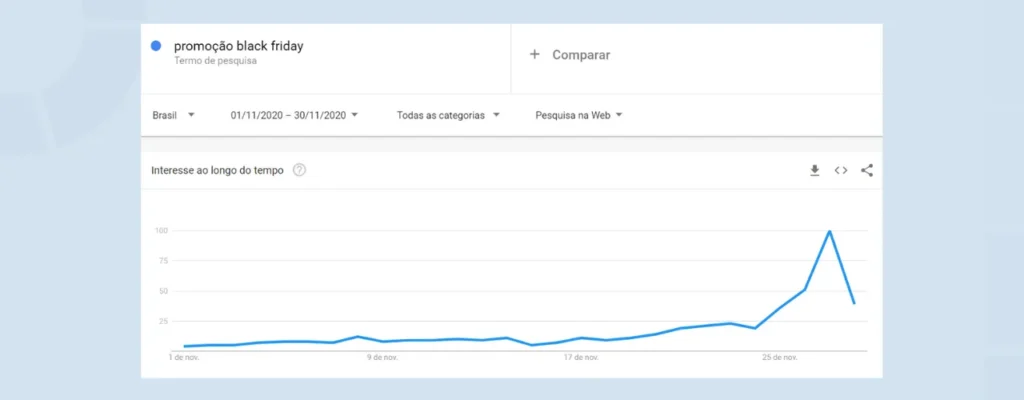This screenshot has width=1024, height=400.
Task: Click the 17 de nov. axis label
Action: pyautogui.click(x=581, y=358)
